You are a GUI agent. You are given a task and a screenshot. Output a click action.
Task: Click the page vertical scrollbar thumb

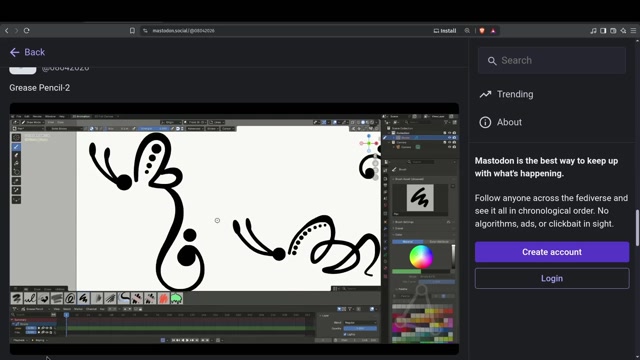tap(637, 227)
